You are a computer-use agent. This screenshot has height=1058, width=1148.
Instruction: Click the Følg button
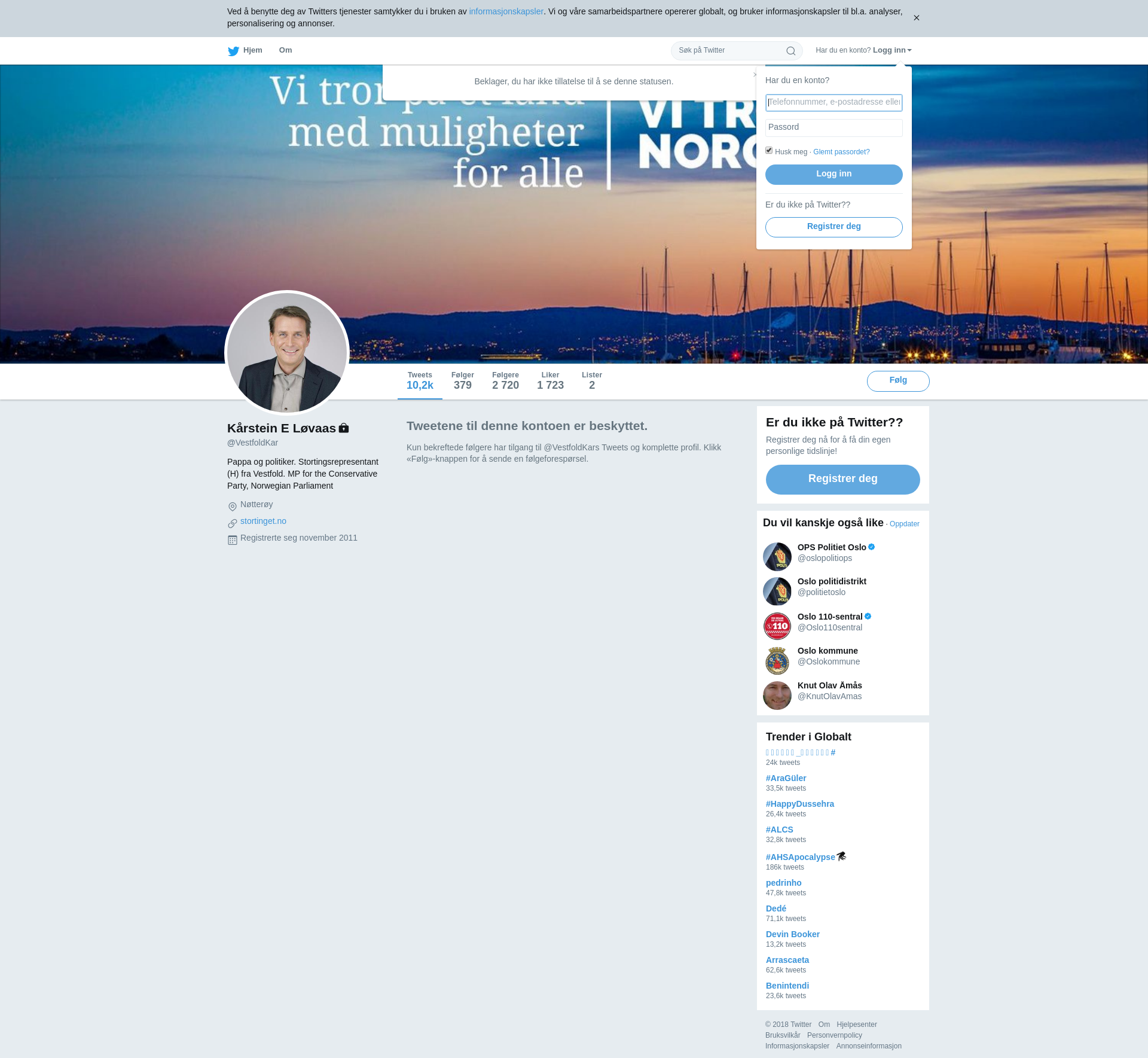897,381
